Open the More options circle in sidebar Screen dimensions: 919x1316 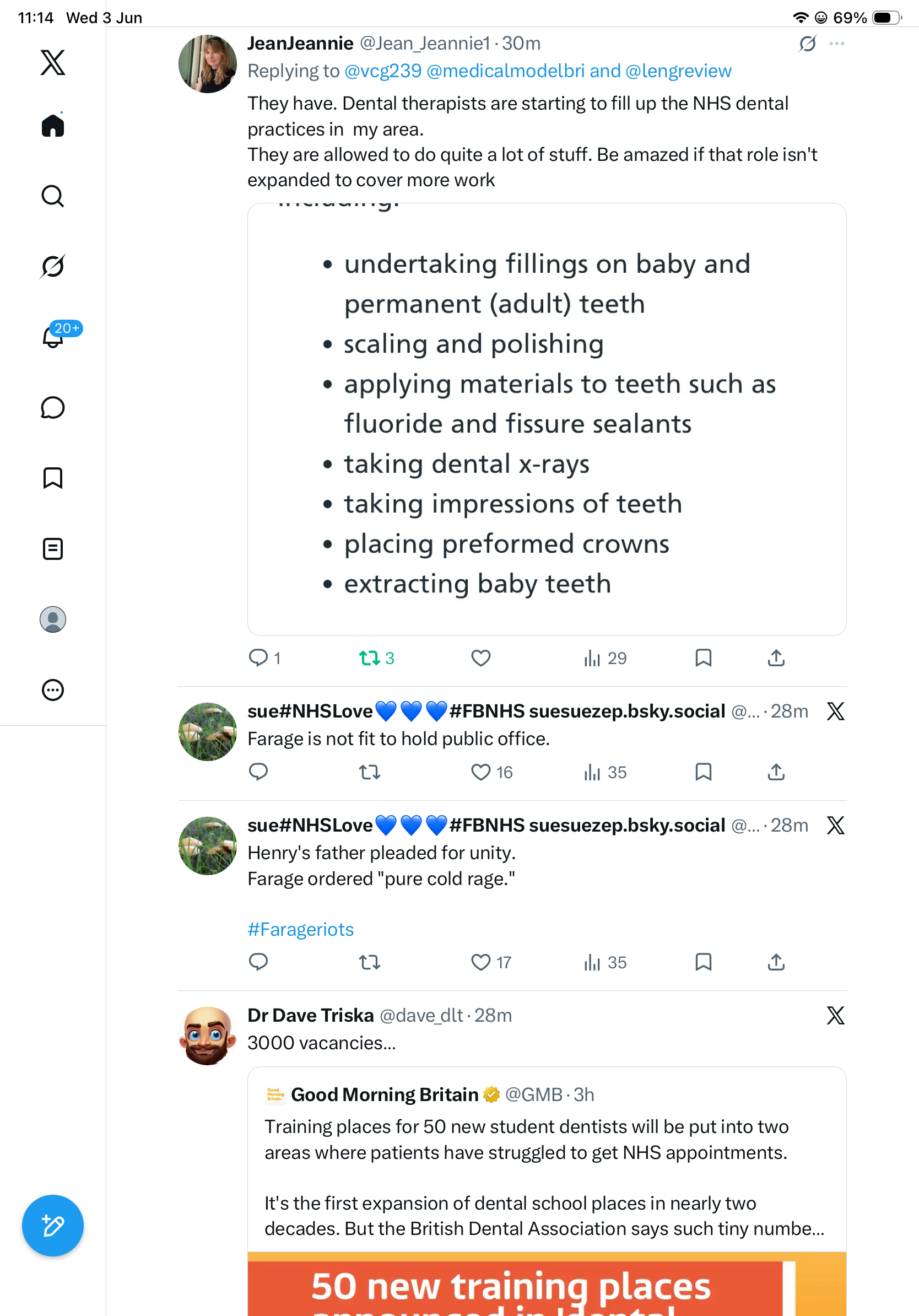(x=53, y=689)
